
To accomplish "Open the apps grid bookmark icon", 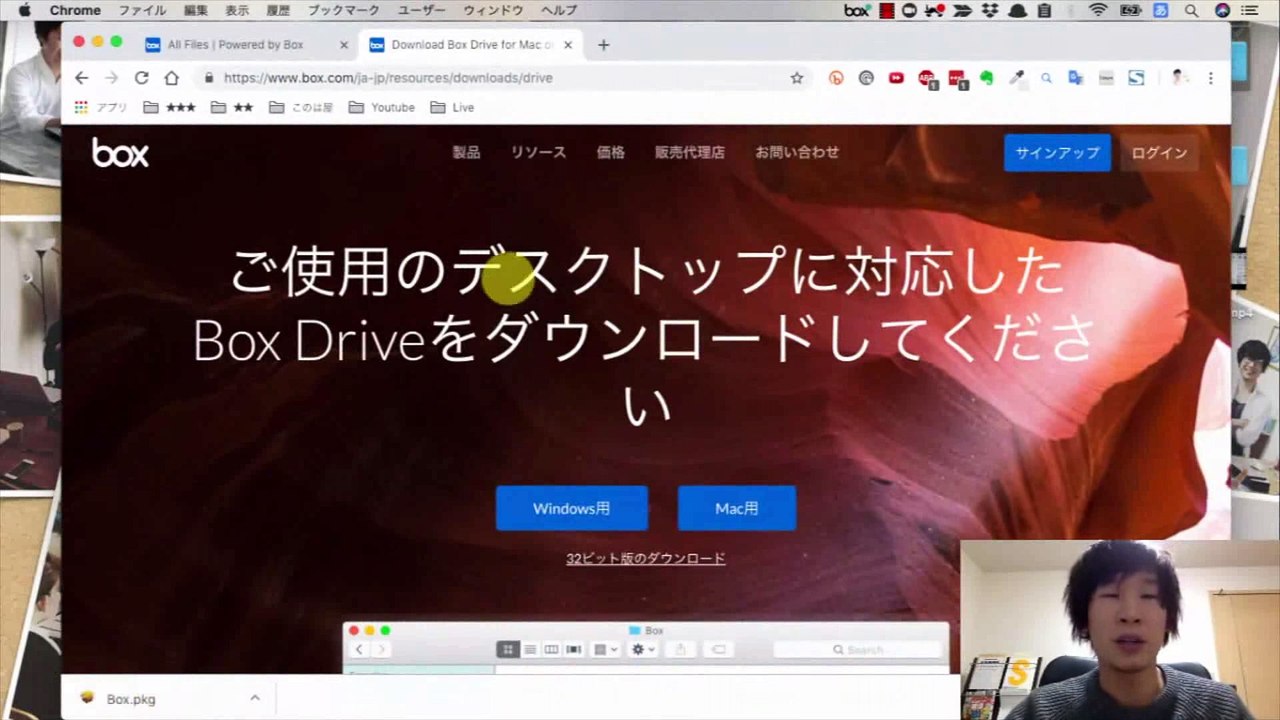I will (82, 107).
